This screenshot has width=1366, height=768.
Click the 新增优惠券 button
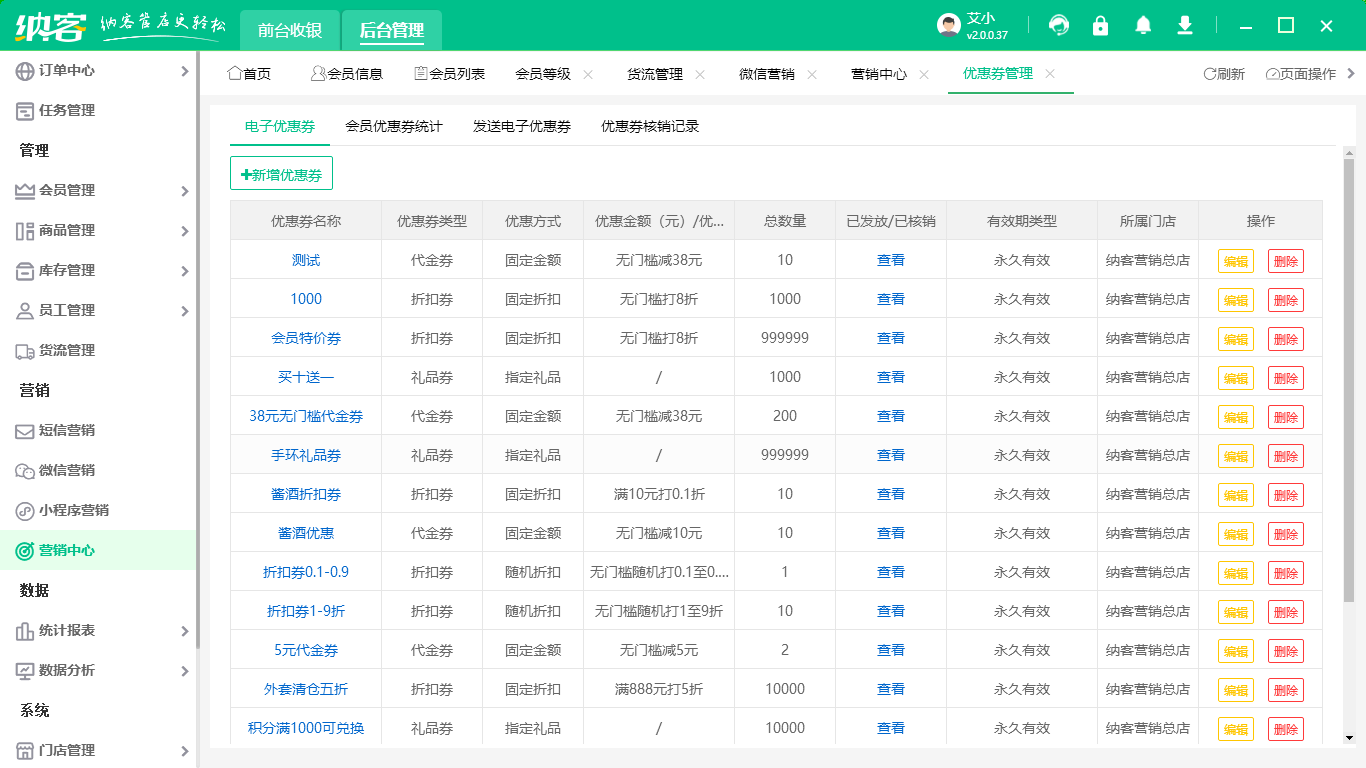click(x=281, y=174)
